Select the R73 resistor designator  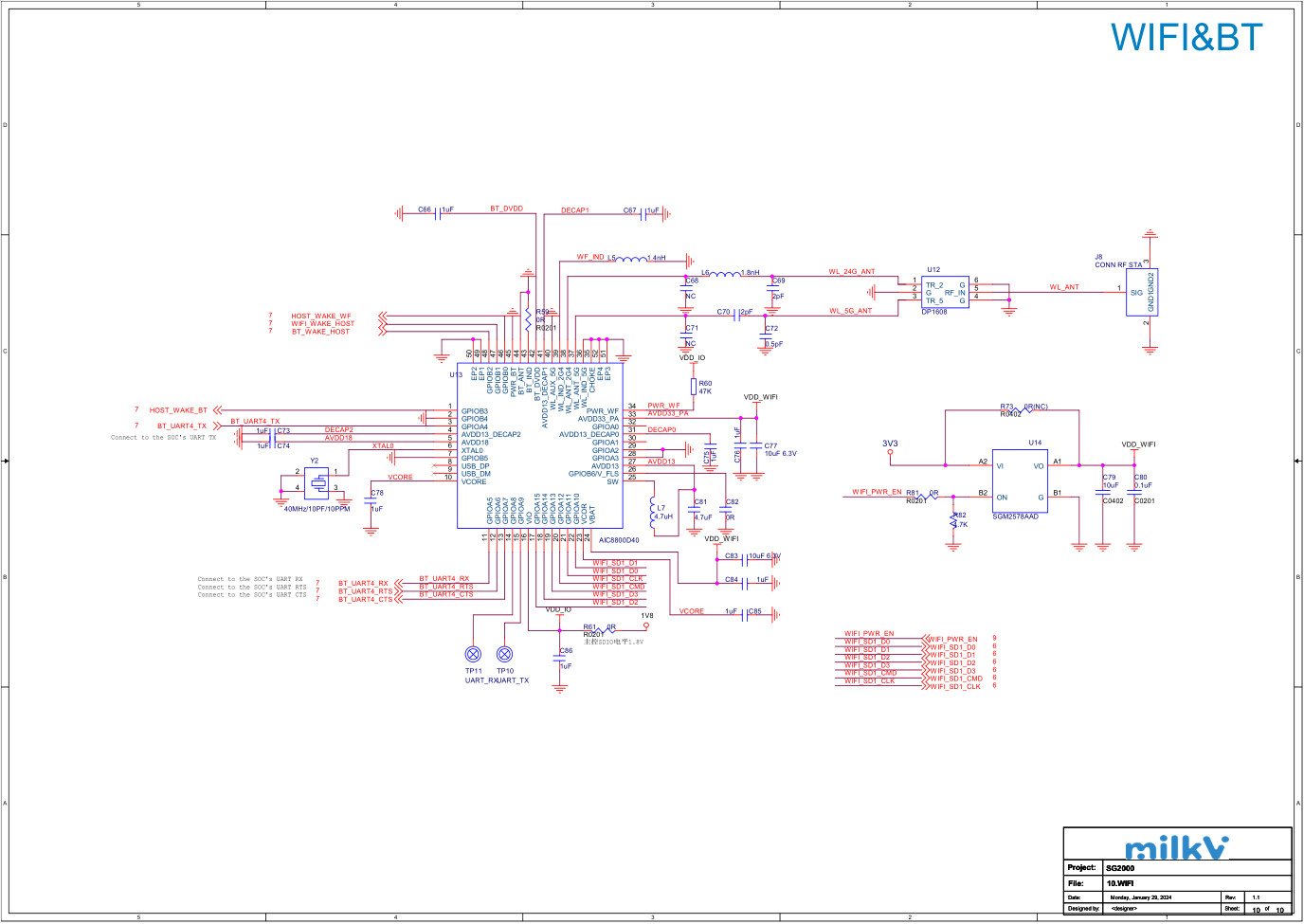click(x=1006, y=407)
